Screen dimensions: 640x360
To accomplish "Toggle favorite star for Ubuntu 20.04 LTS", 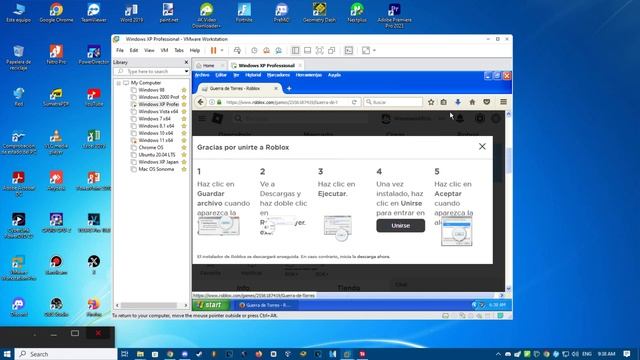I will [x=184, y=155].
